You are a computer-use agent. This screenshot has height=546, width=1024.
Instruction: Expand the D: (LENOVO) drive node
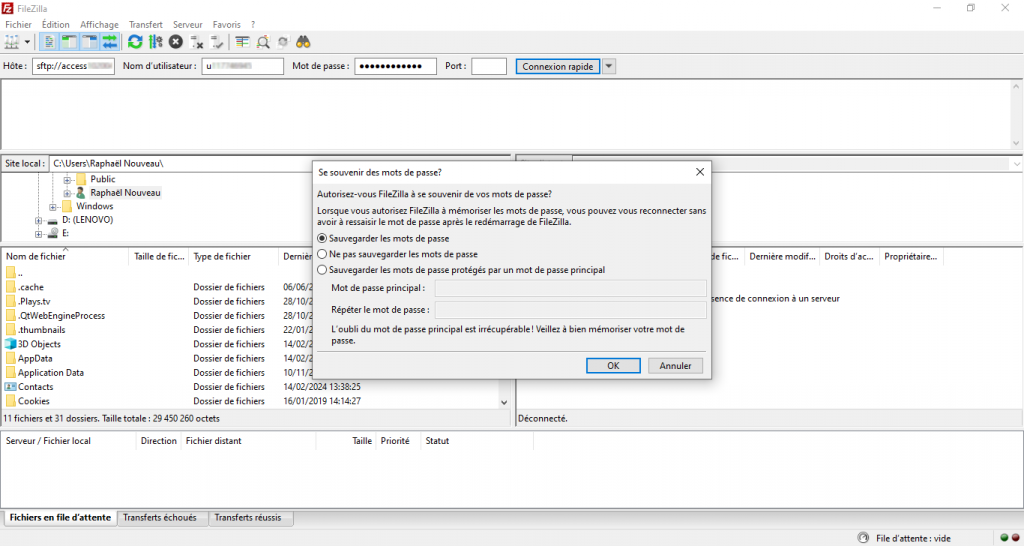(x=39, y=220)
